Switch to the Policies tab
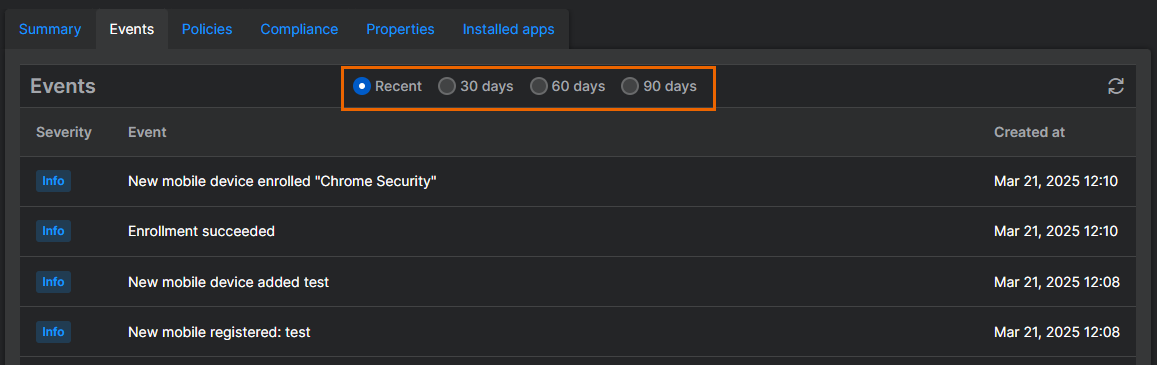 click(207, 29)
